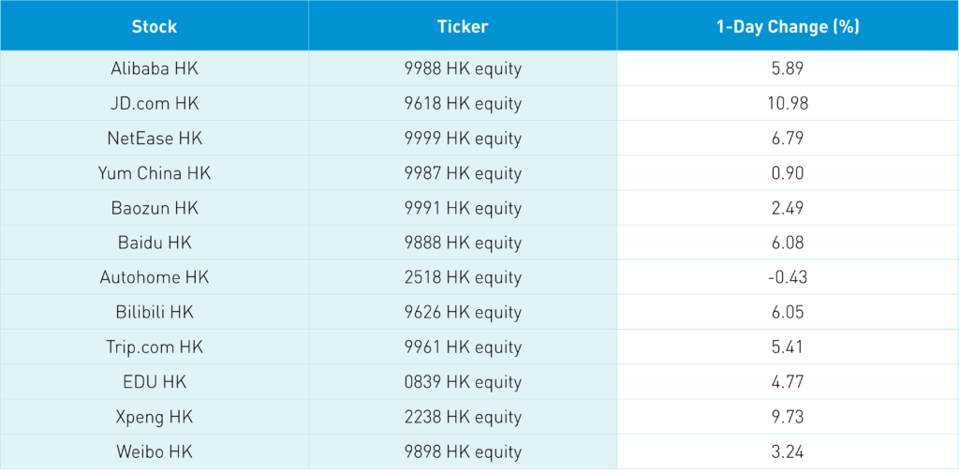
Task: Click the Autohome HK stock name
Action: point(154,277)
